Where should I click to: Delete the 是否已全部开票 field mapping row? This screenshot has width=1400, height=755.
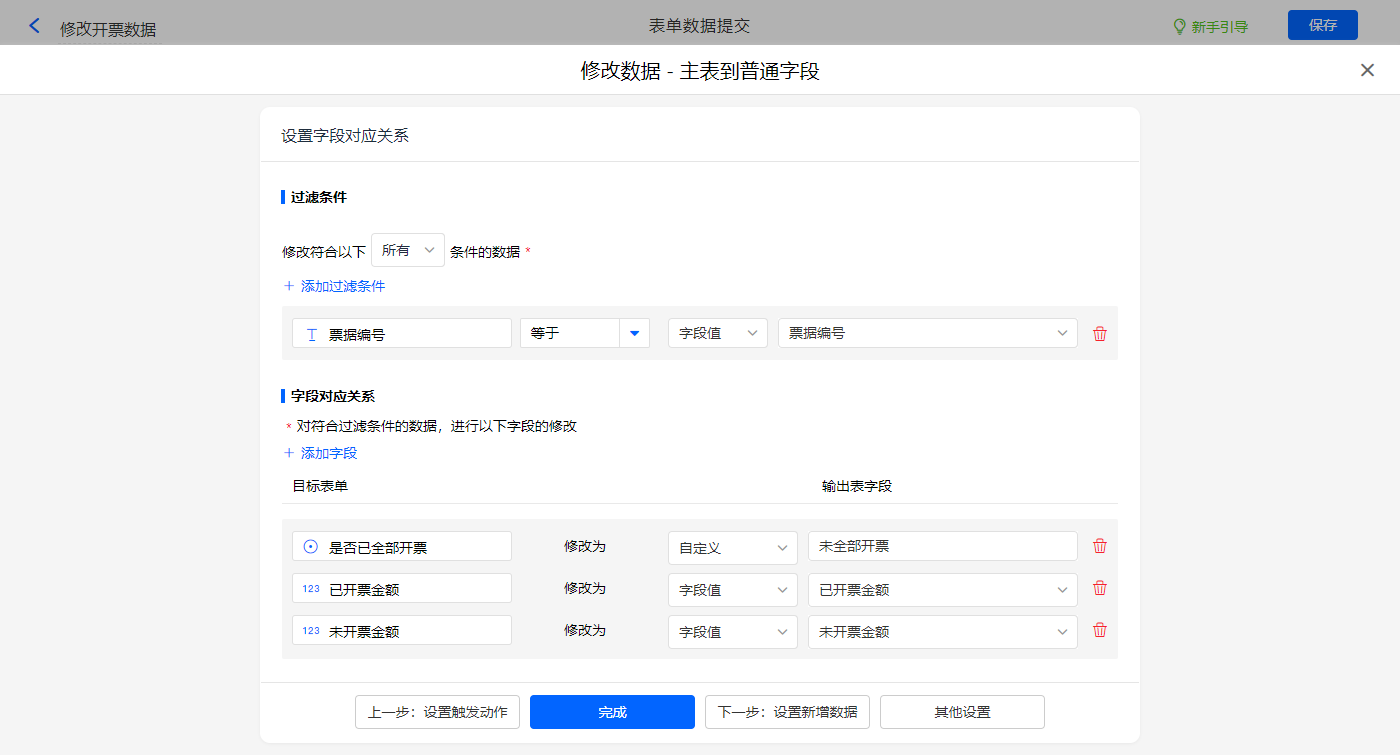[x=1100, y=546]
